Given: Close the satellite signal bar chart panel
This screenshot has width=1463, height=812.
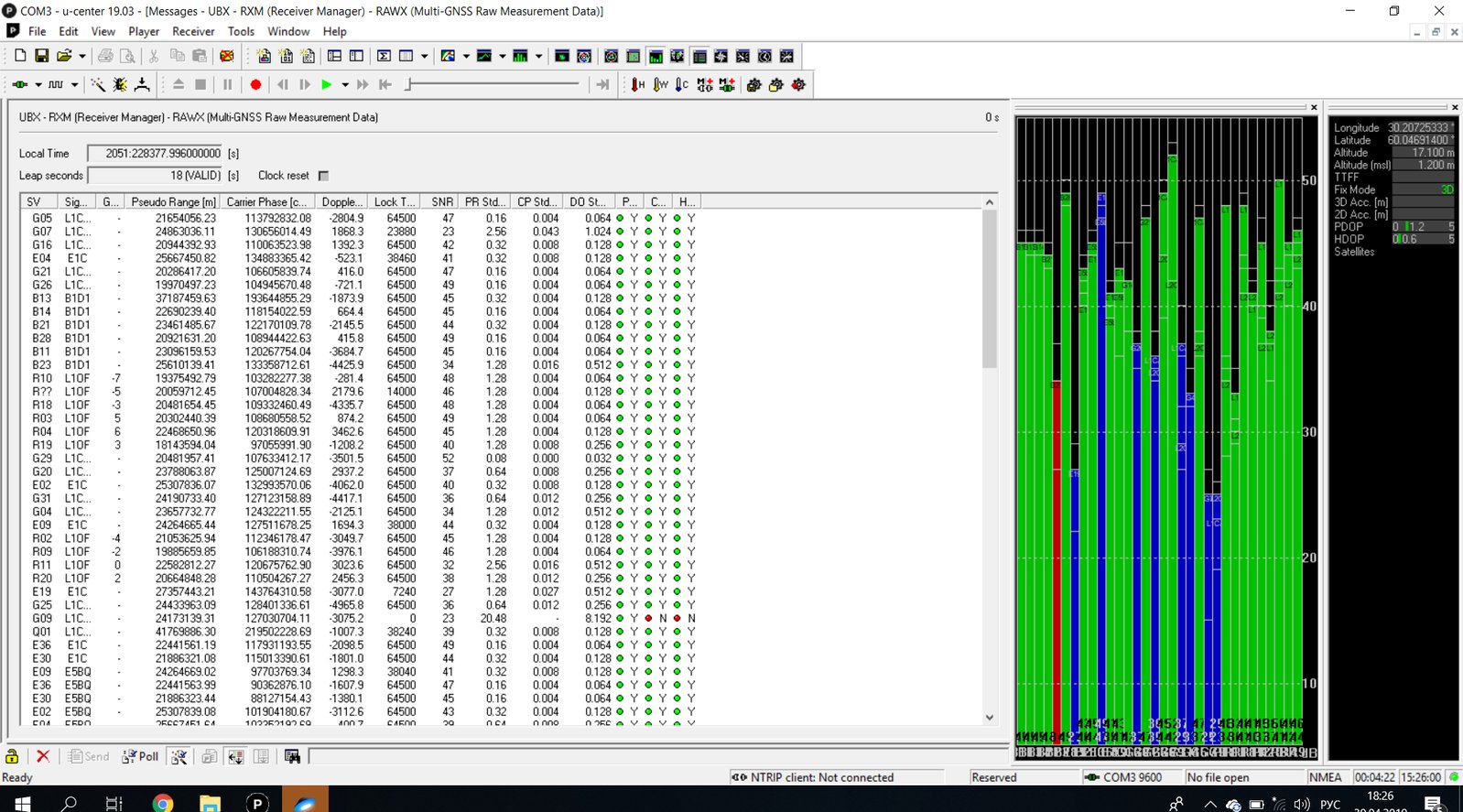Looking at the screenshot, I should [x=1314, y=107].
